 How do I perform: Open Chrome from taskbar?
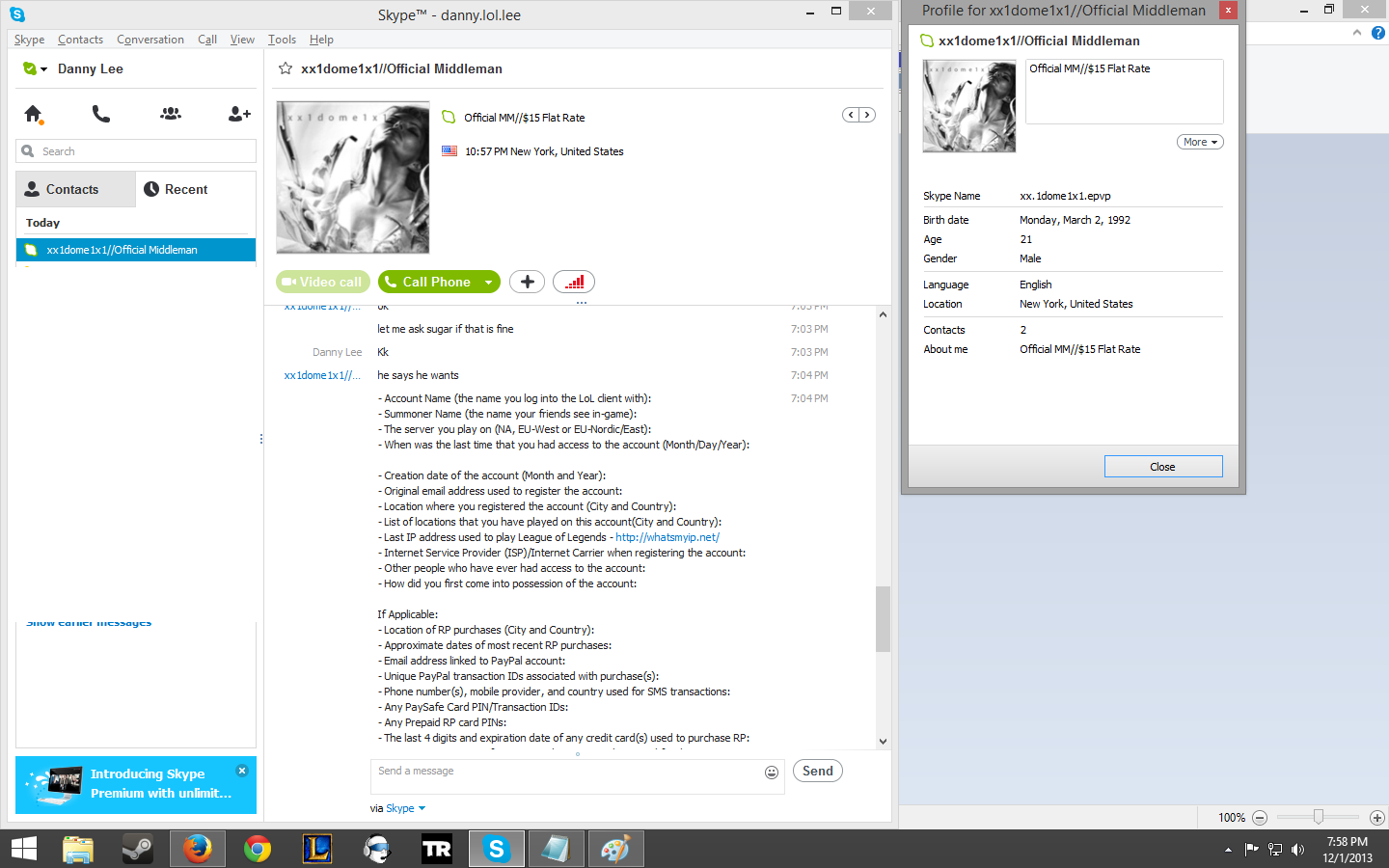[x=258, y=849]
